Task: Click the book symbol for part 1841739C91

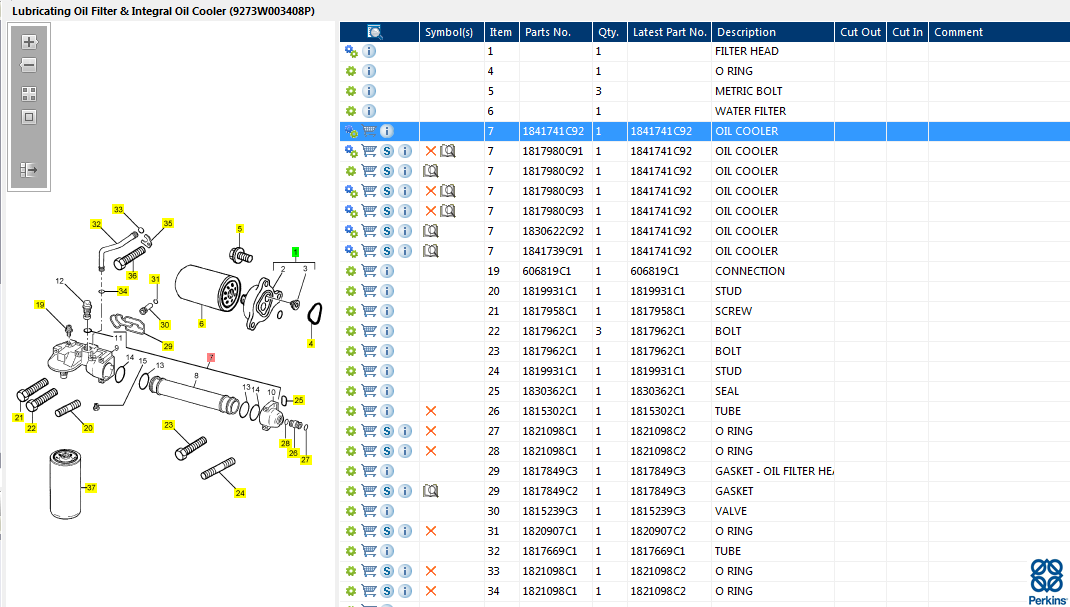Action: pos(430,251)
